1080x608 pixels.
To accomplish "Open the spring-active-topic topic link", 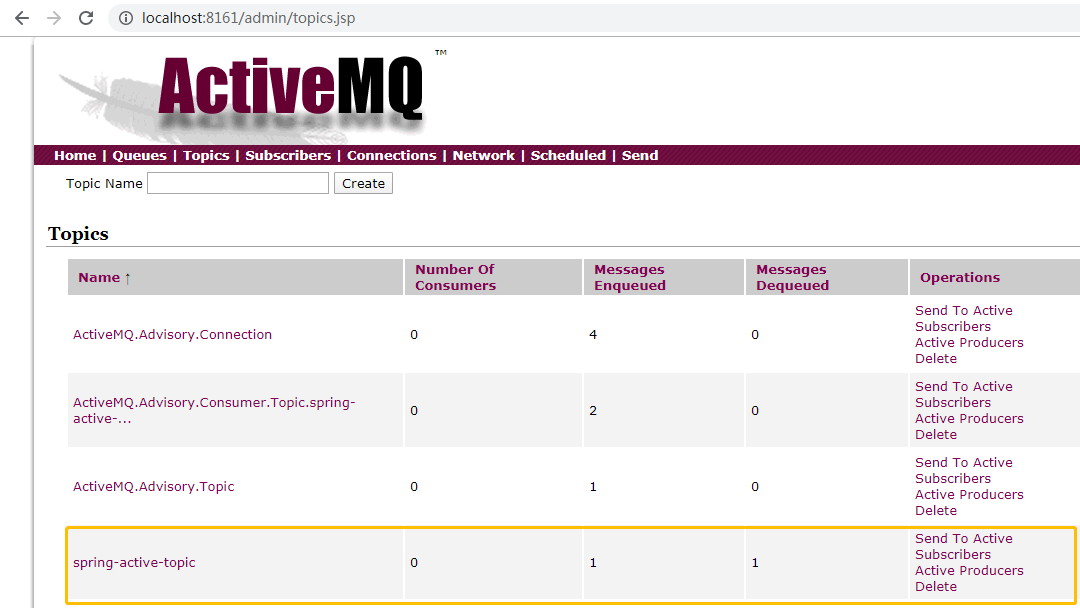I will tap(134, 563).
